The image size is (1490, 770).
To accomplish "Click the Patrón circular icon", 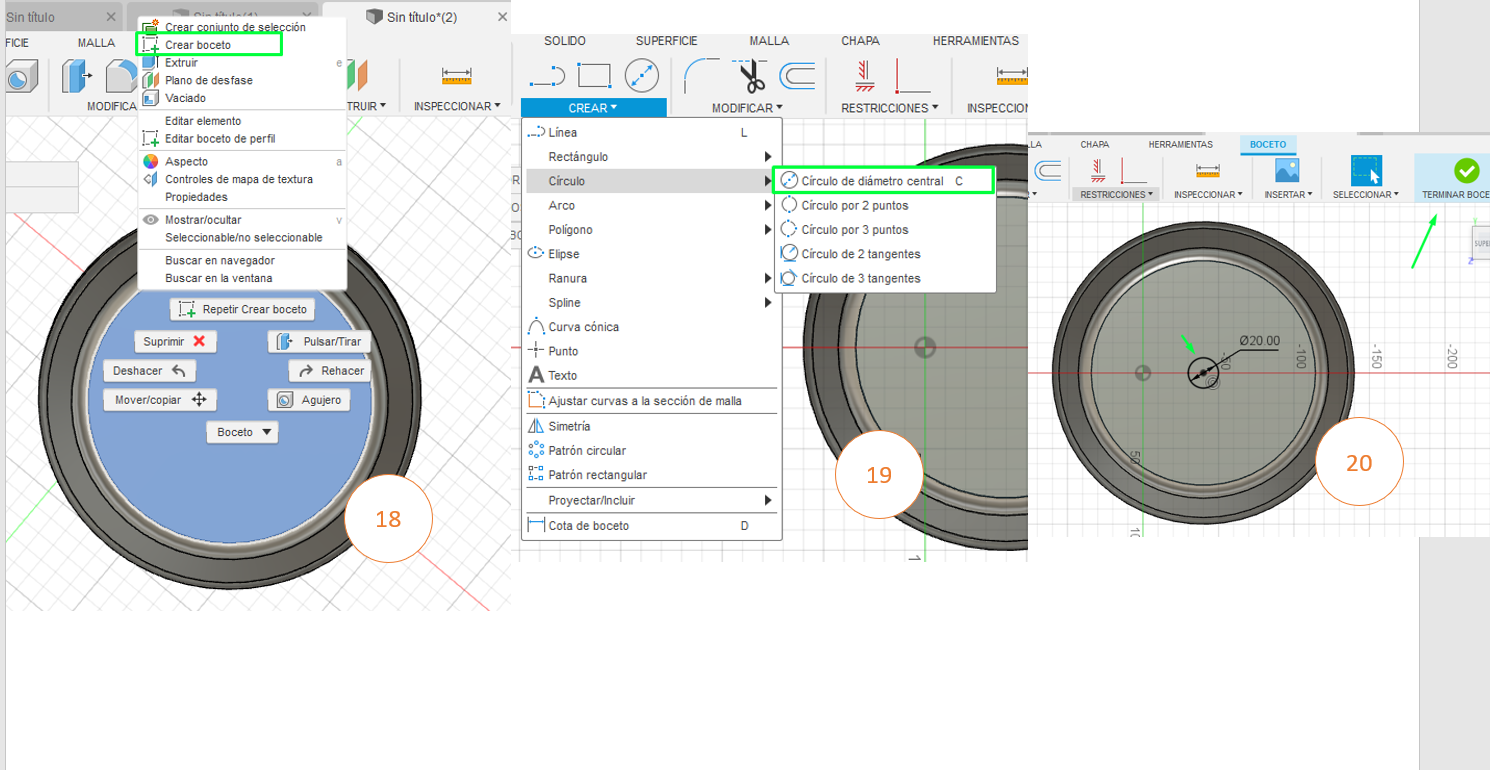I will click(x=535, y=450).
